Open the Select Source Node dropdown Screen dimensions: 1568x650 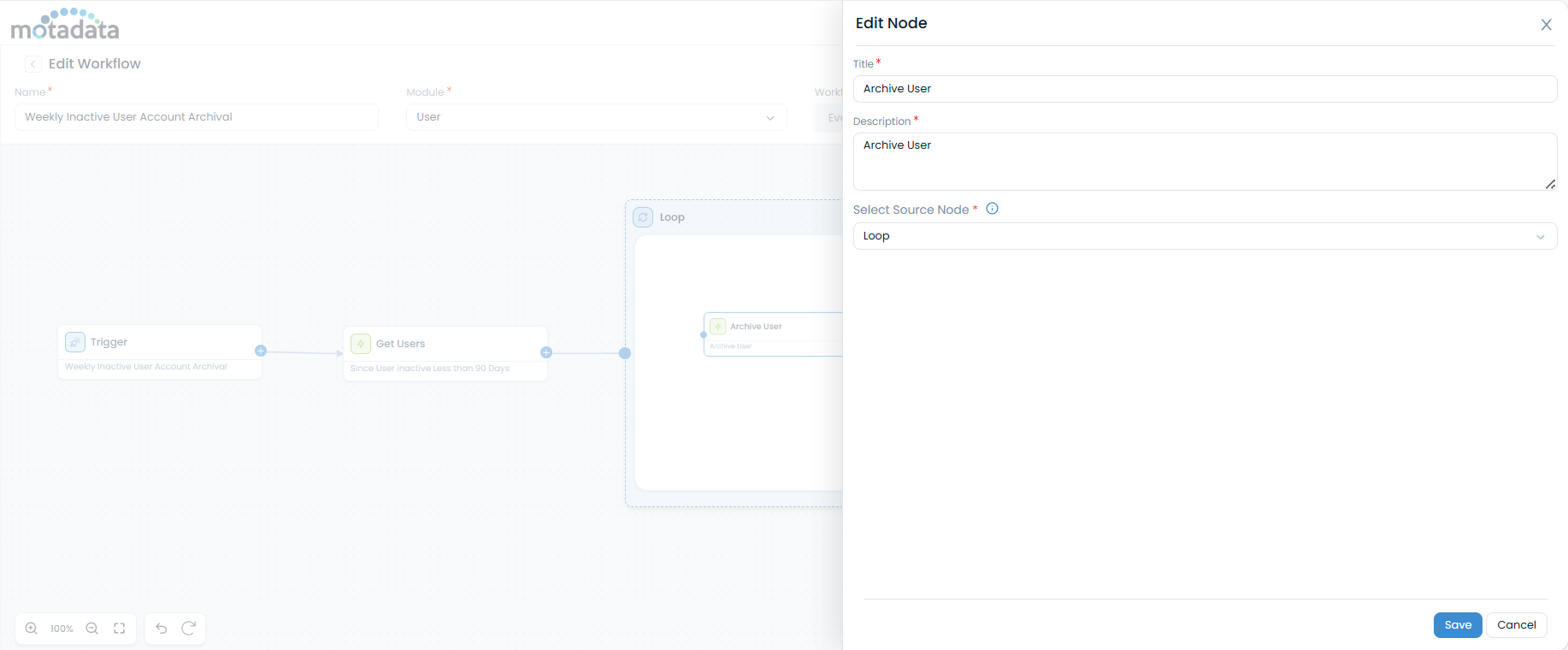pos(1204,236)
